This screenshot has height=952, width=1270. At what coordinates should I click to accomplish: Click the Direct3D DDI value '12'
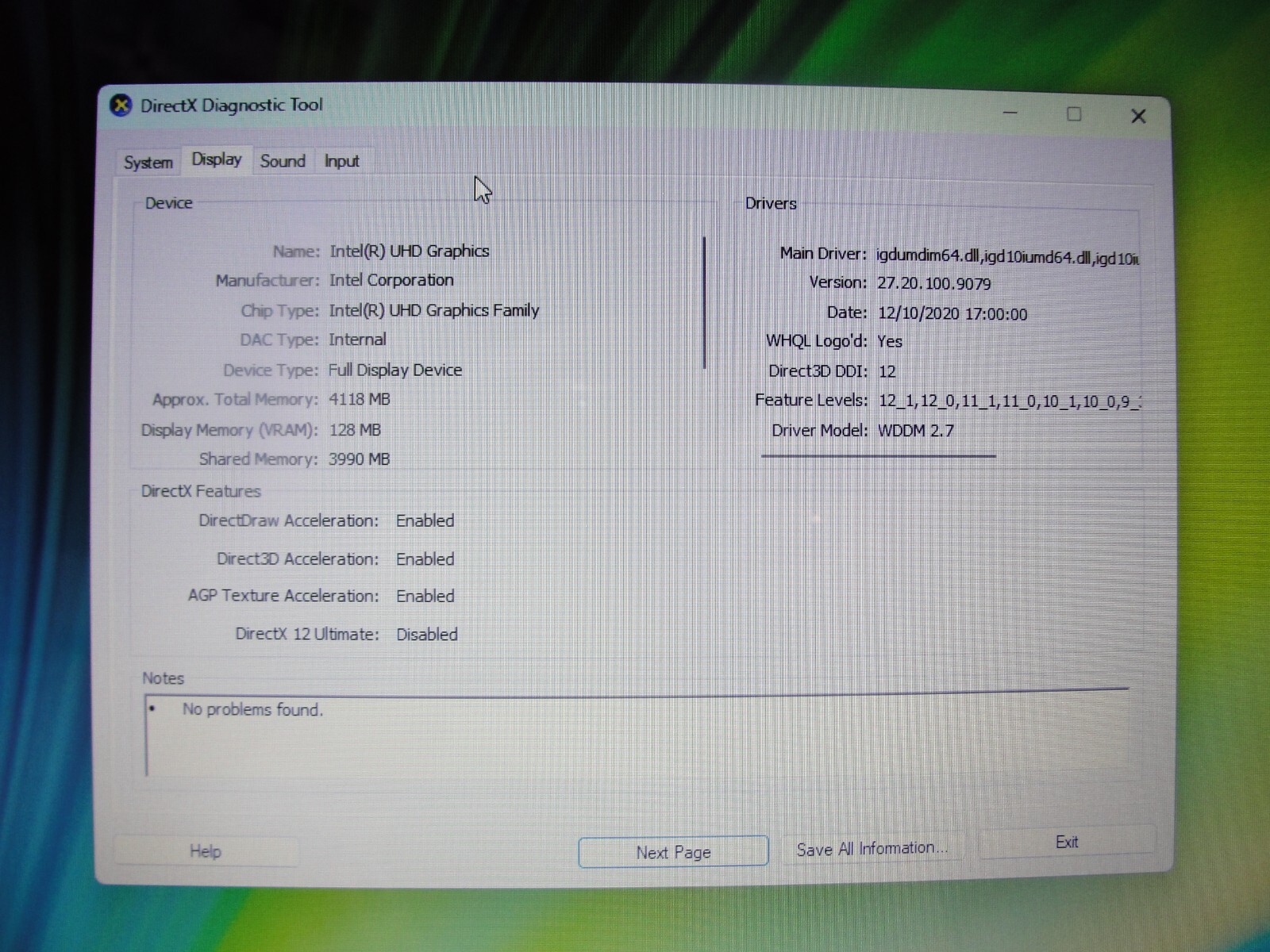pos(887,371)
